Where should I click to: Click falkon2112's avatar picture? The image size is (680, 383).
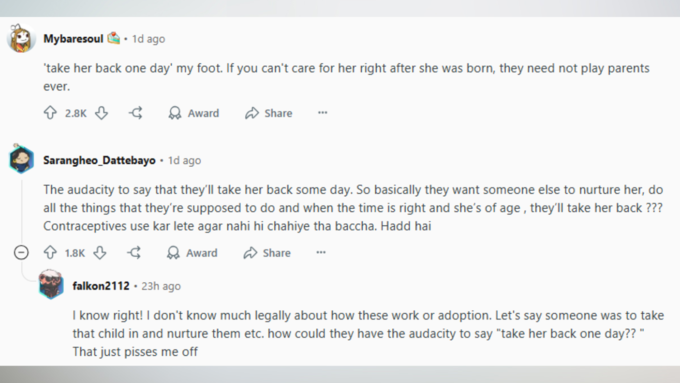tap(51, 285)
